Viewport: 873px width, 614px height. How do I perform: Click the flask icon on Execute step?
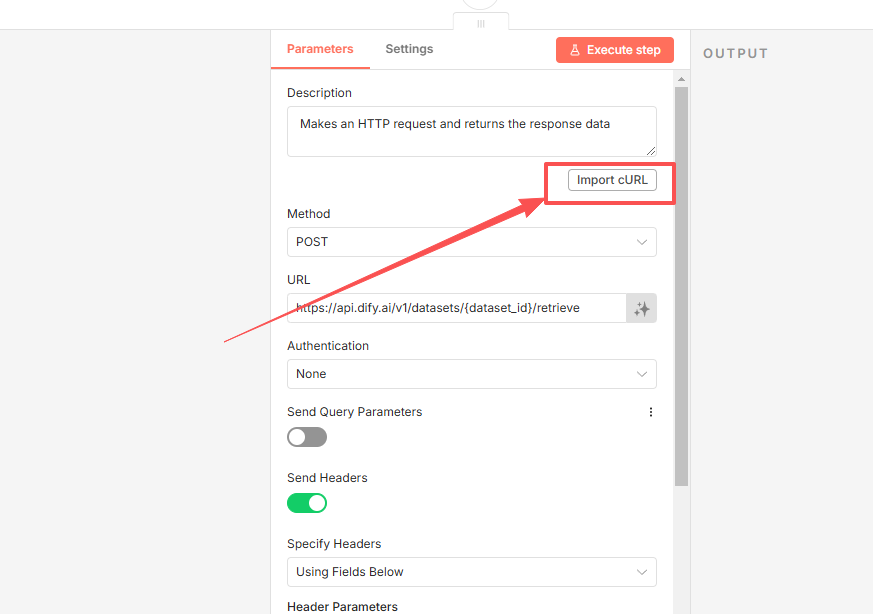pos(575,50)
